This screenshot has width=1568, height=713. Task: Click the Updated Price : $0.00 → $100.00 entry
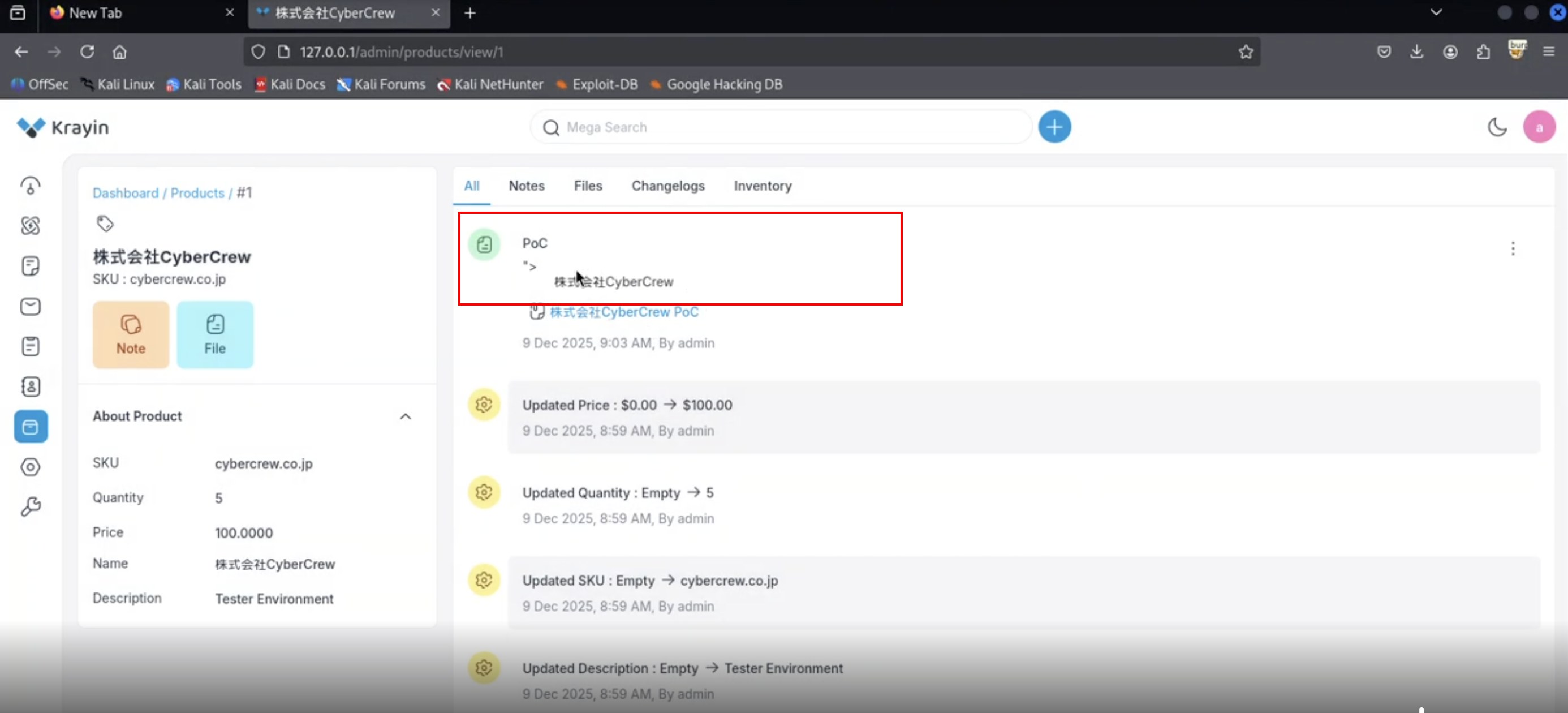click(x=1024, y=418)
